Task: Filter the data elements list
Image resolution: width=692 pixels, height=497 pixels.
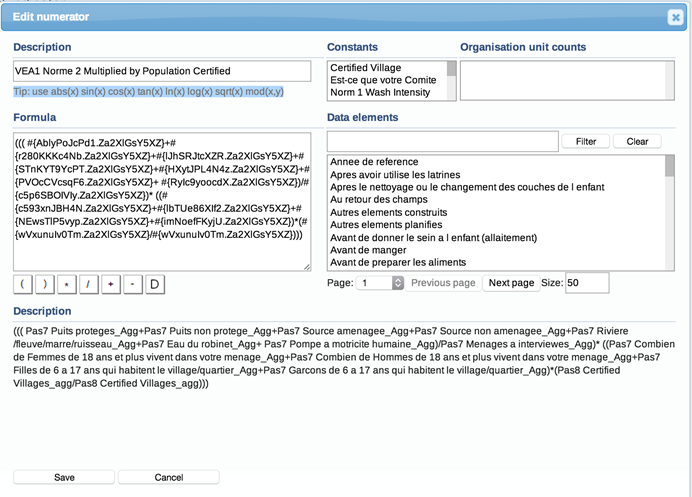Action: [x=586, y=142]
